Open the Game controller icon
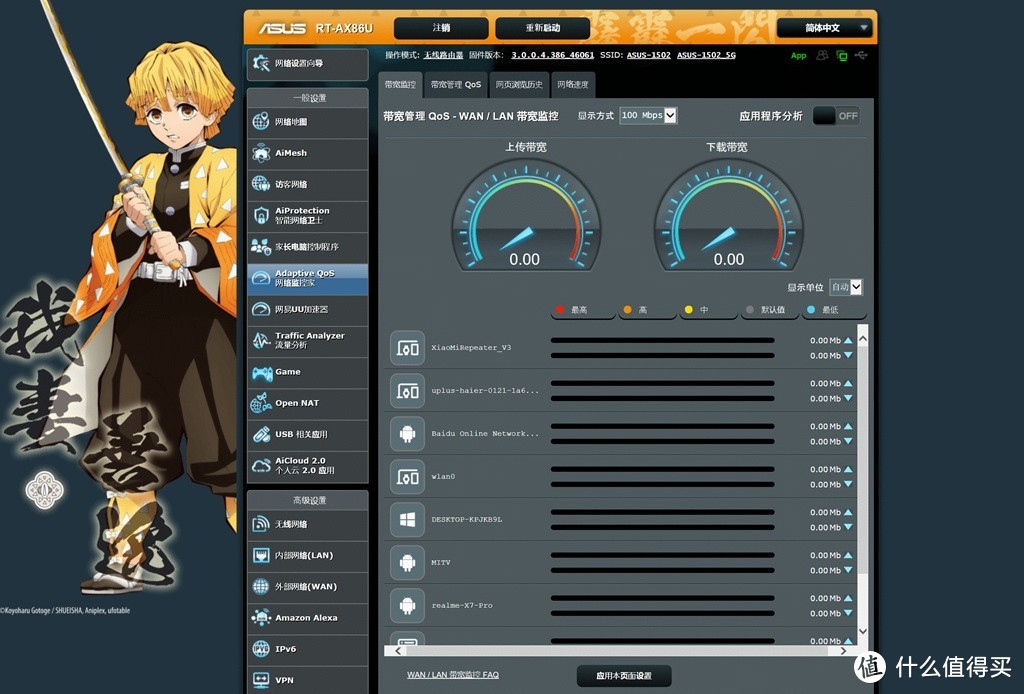The image size is (1024, 694). [x=262, y=372]
